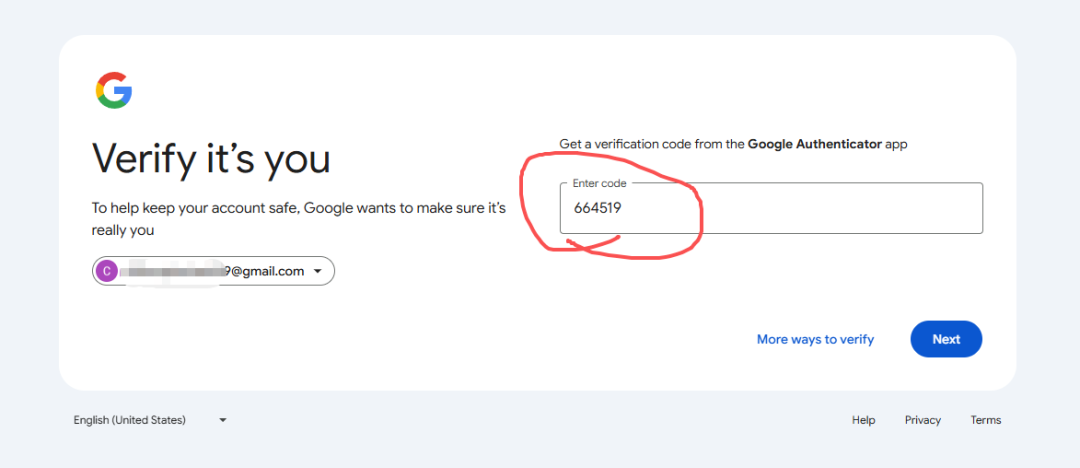Open the English (United States) language selector
Viewport: 1080px width, 468px height.
pyautogui.click(x=130, y=420)
